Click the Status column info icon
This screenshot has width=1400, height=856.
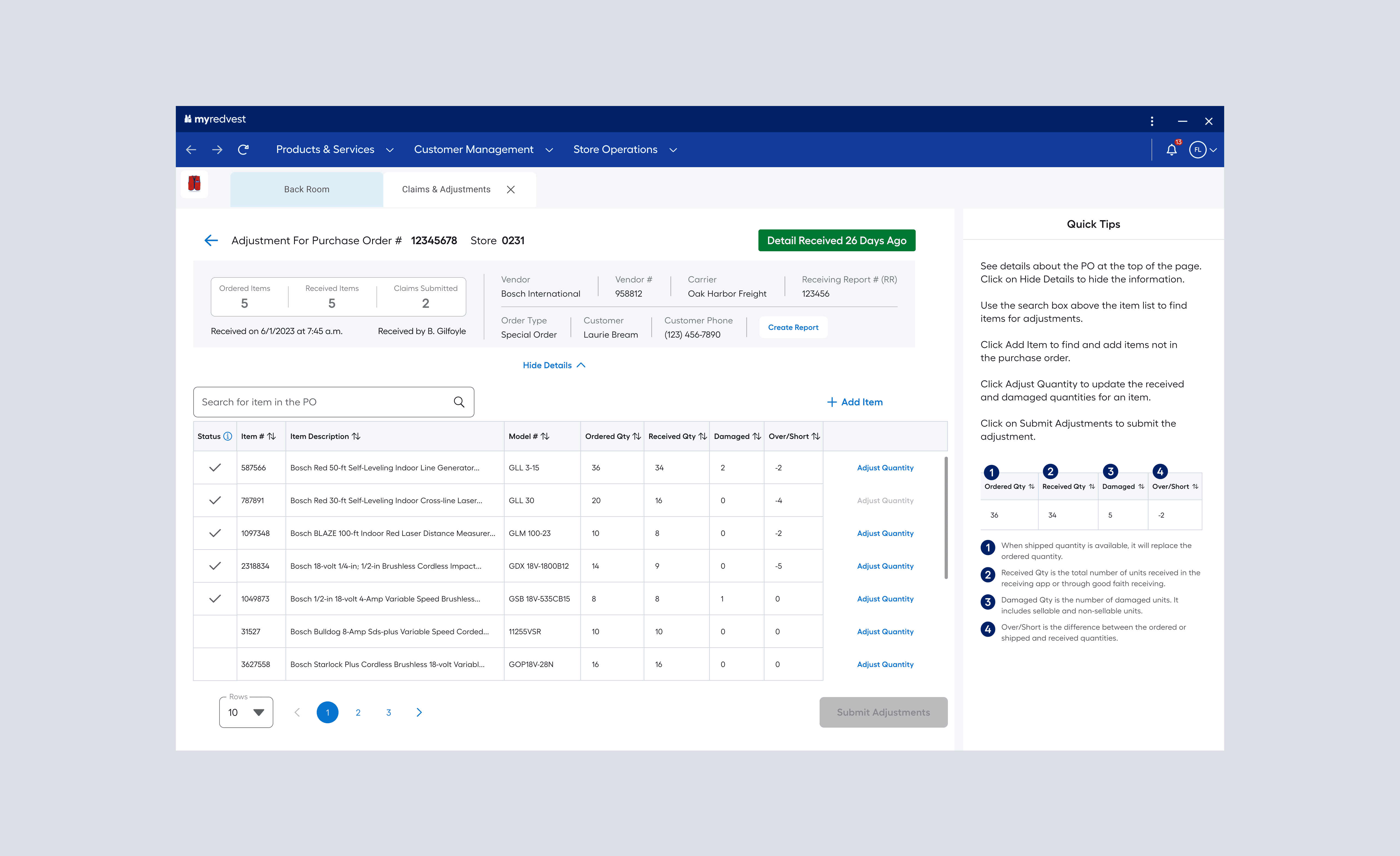(x=228, y=436)
